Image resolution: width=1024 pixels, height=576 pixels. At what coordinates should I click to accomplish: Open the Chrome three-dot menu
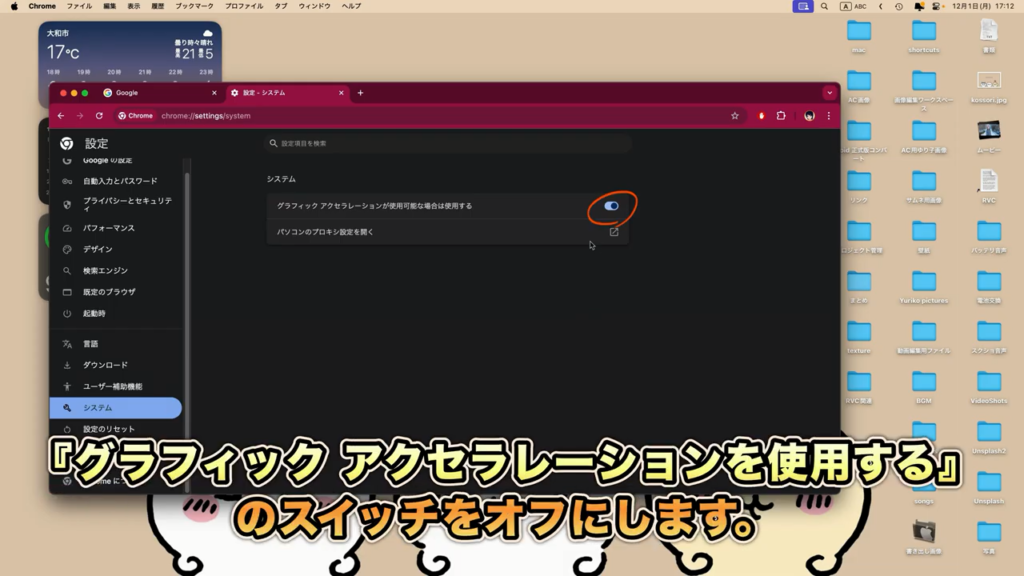click(x=828, y=116)
